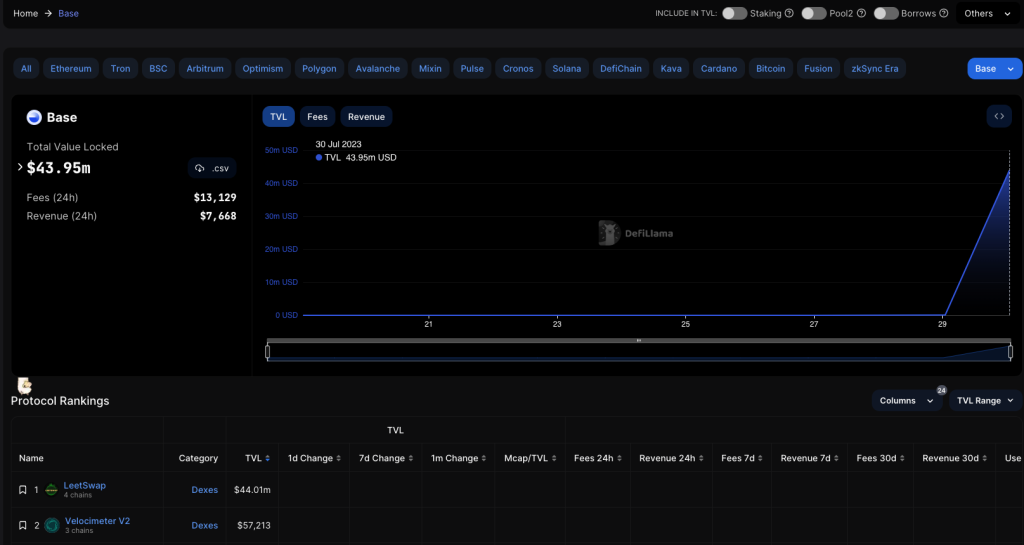Click the Revenue (24h) value $7,668
Image resolution: width=1024 pixels, height=545 pixels.
[218, 216]
